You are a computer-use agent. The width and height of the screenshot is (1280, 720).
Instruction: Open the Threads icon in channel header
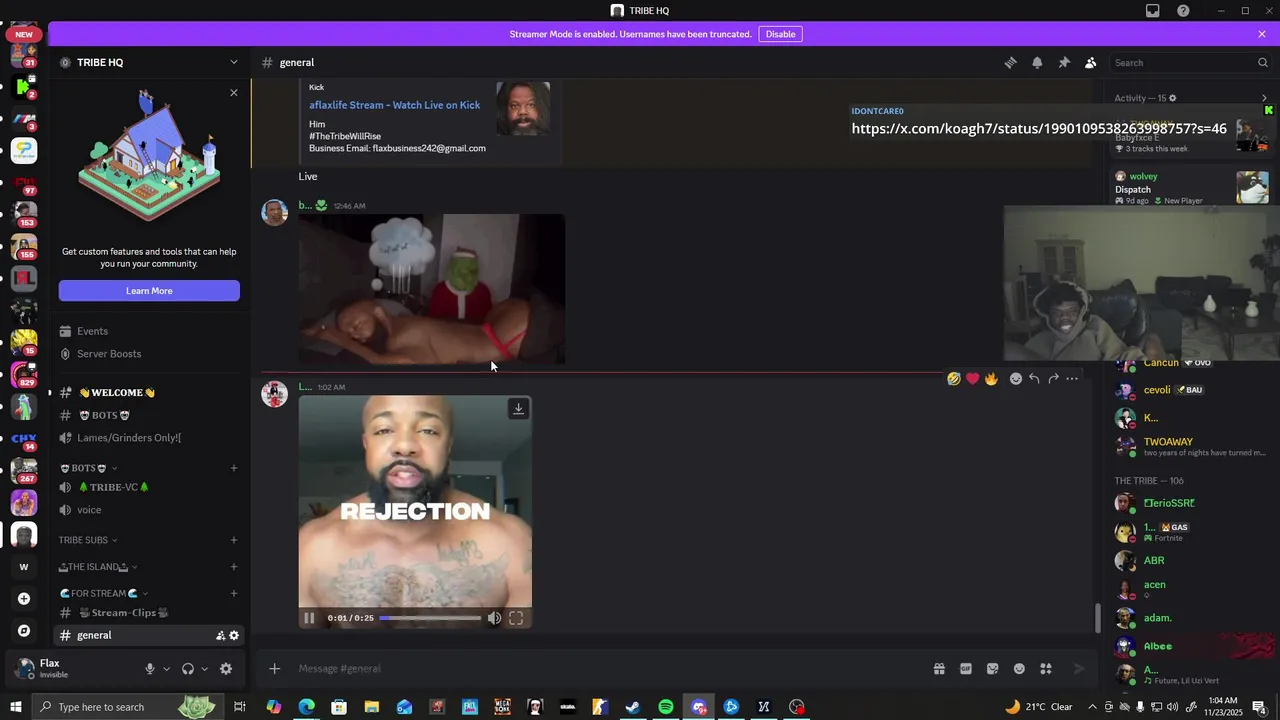coord(1011,62)
